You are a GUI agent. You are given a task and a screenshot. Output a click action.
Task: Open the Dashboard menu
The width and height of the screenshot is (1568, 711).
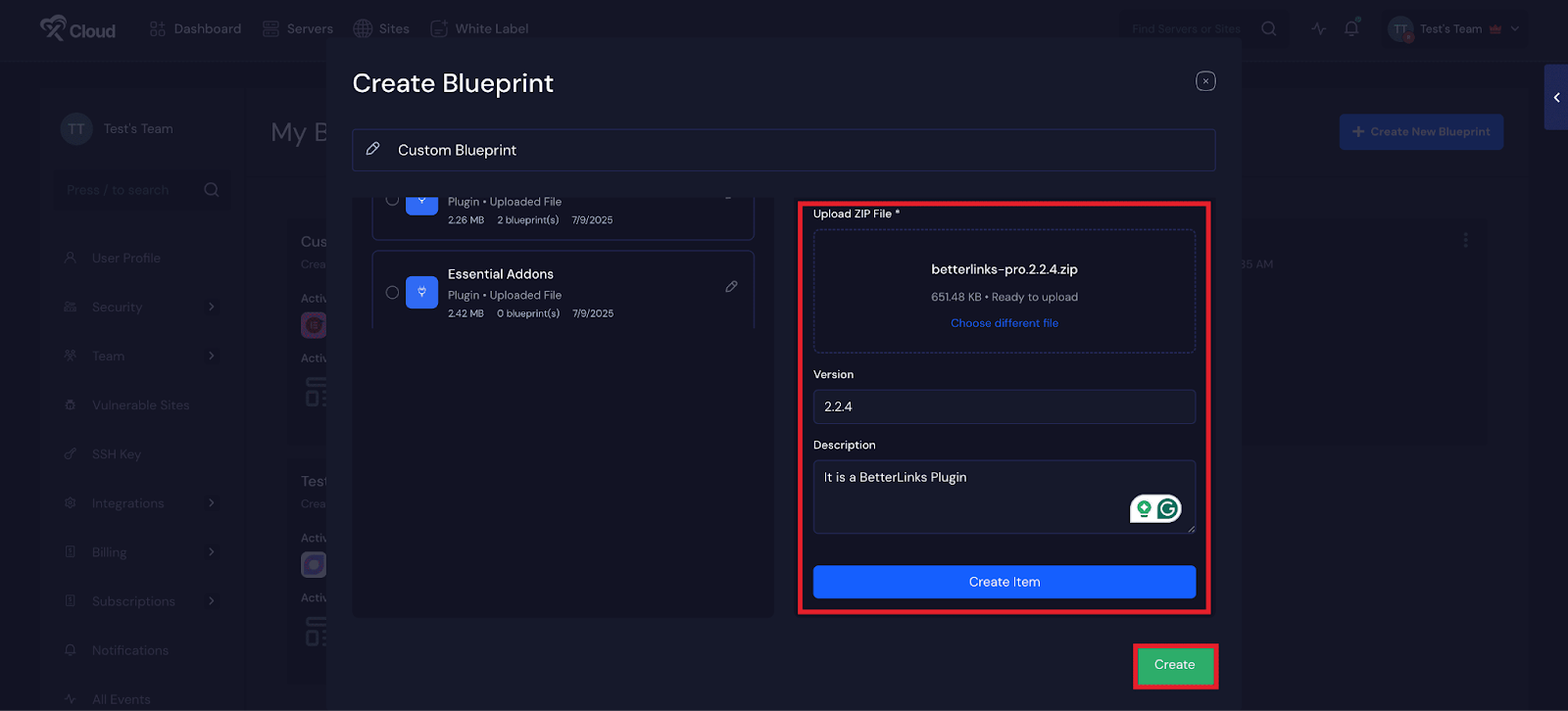coord(195,28)
